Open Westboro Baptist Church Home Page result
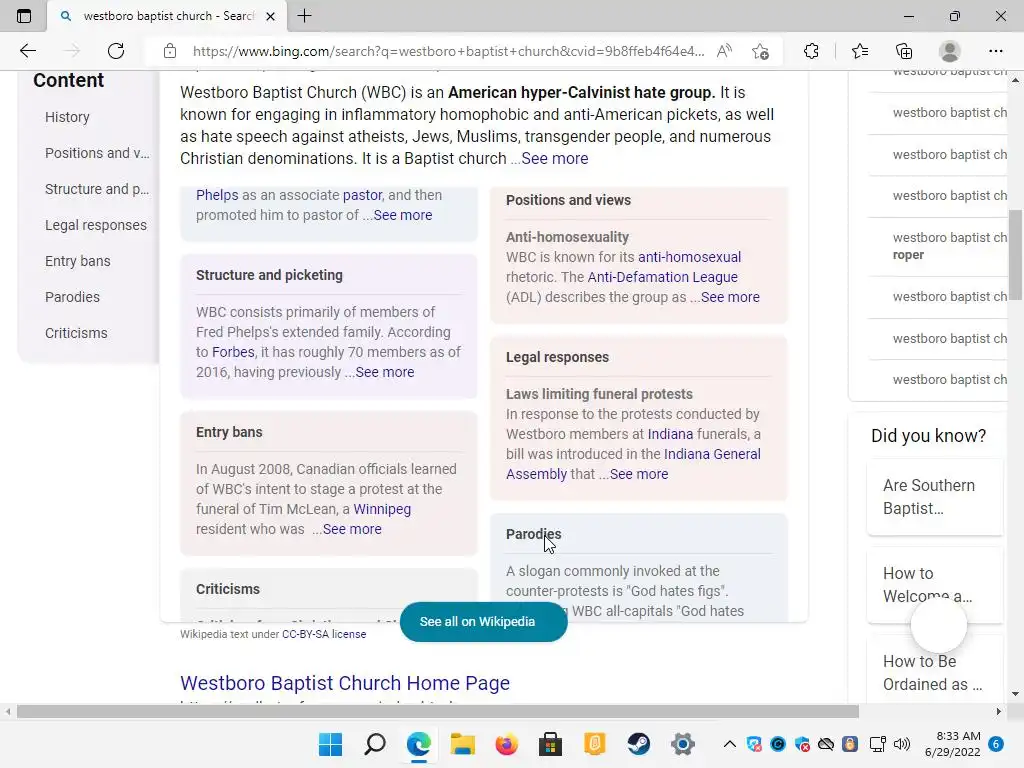 point(345,682)
